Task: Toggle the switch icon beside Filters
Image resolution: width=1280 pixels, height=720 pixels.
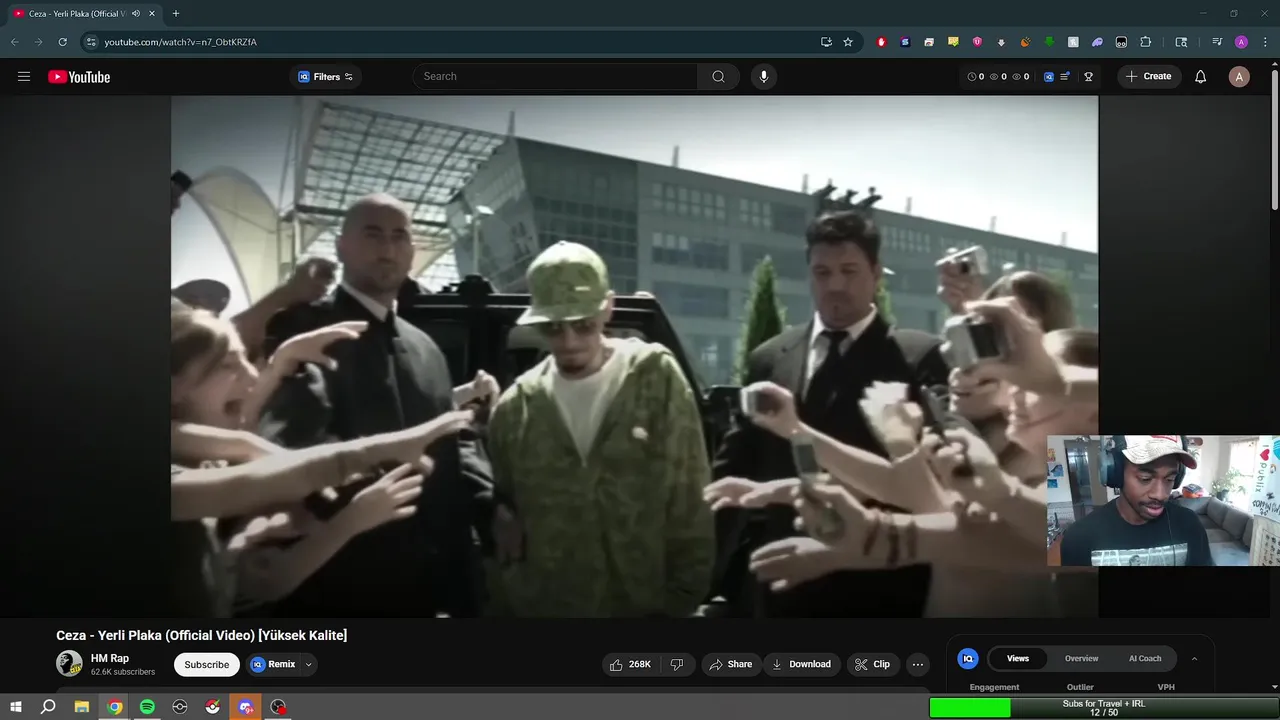Action: click(x=349, y=77)
